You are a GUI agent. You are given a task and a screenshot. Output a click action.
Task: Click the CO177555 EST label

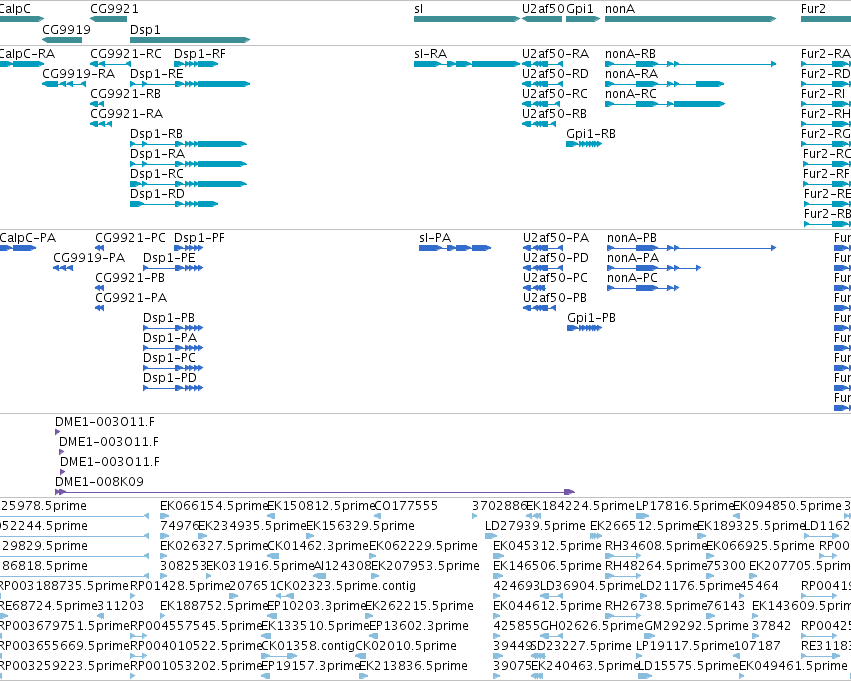click(x=406, y=506)
